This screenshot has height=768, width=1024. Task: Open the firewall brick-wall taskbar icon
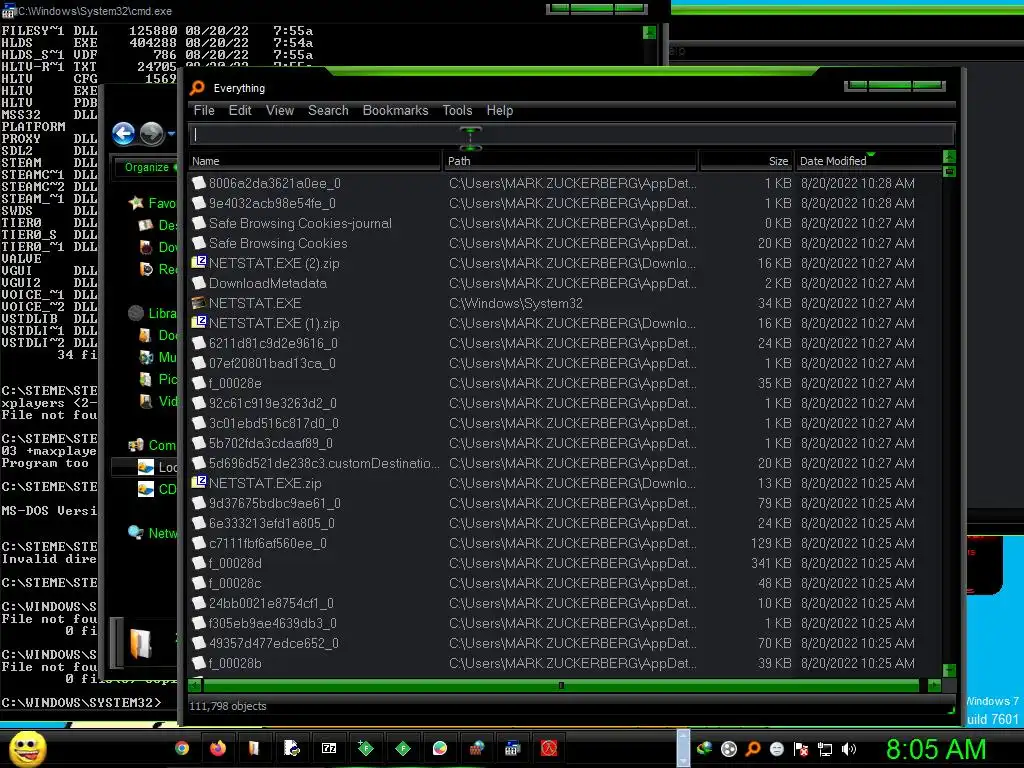476,748
